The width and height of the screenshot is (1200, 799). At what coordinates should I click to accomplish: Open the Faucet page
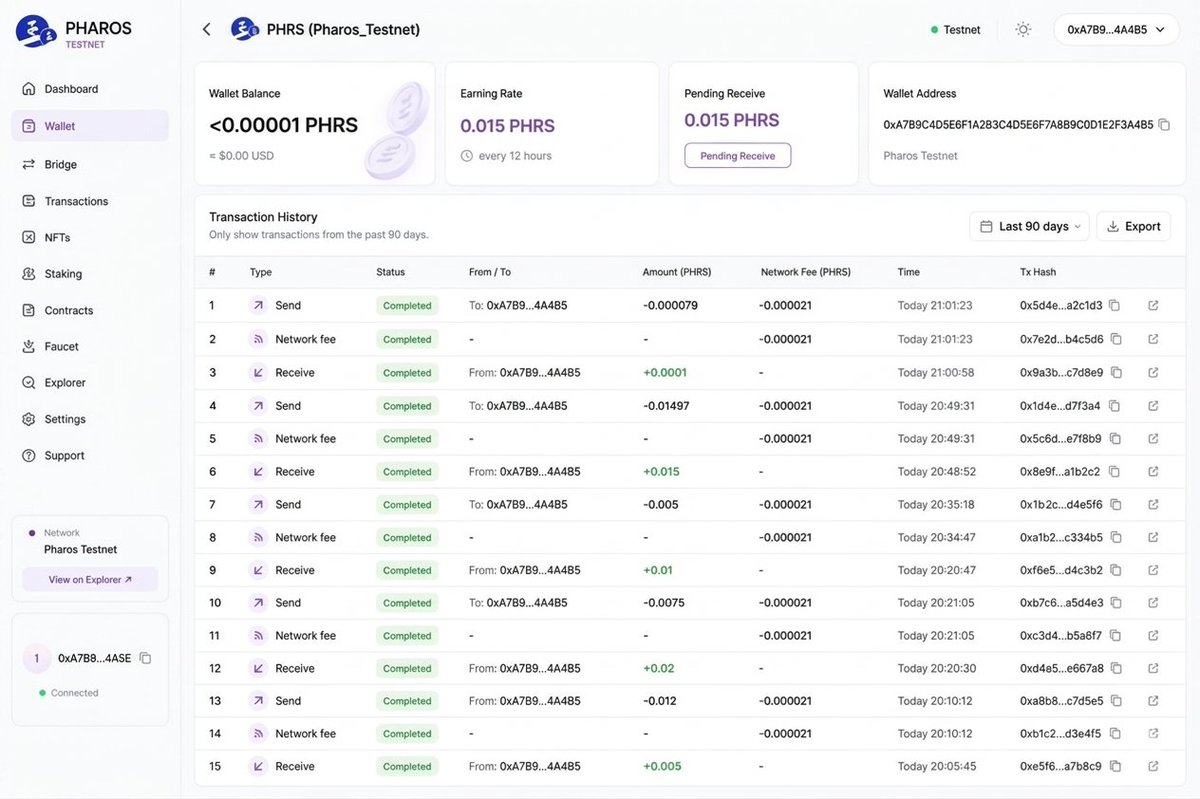(90, 346)
